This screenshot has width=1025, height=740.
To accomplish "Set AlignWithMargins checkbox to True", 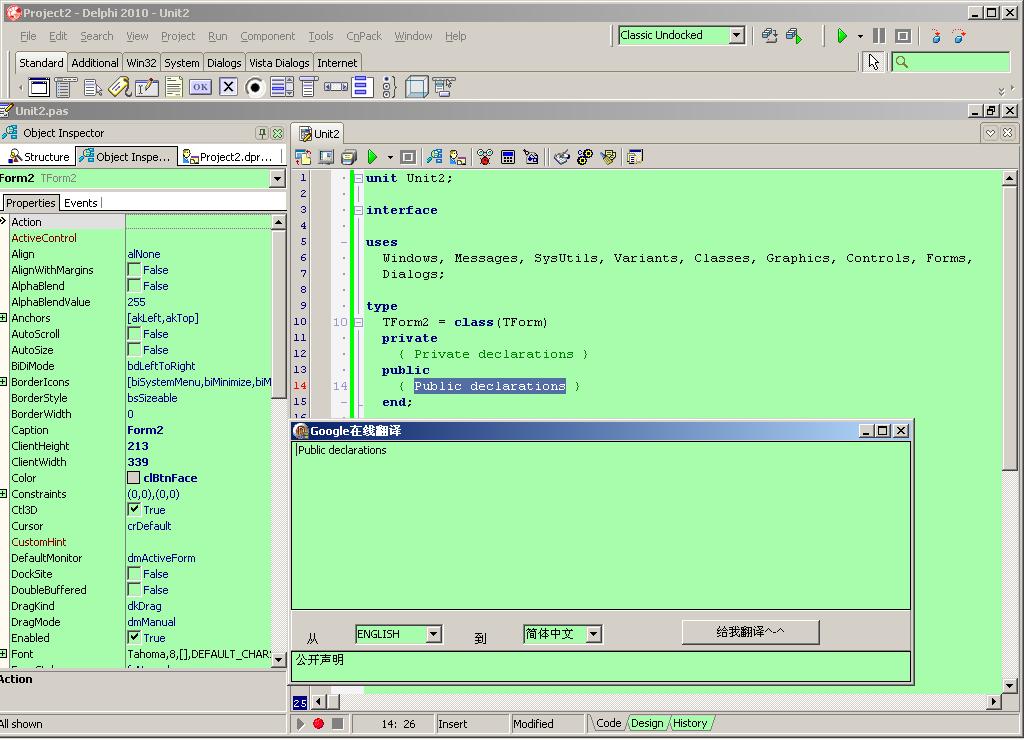I will coord(135,269).
